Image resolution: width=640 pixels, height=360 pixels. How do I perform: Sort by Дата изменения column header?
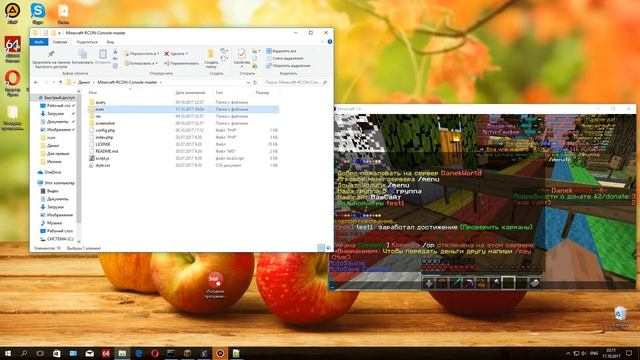[x=190, y=93]
